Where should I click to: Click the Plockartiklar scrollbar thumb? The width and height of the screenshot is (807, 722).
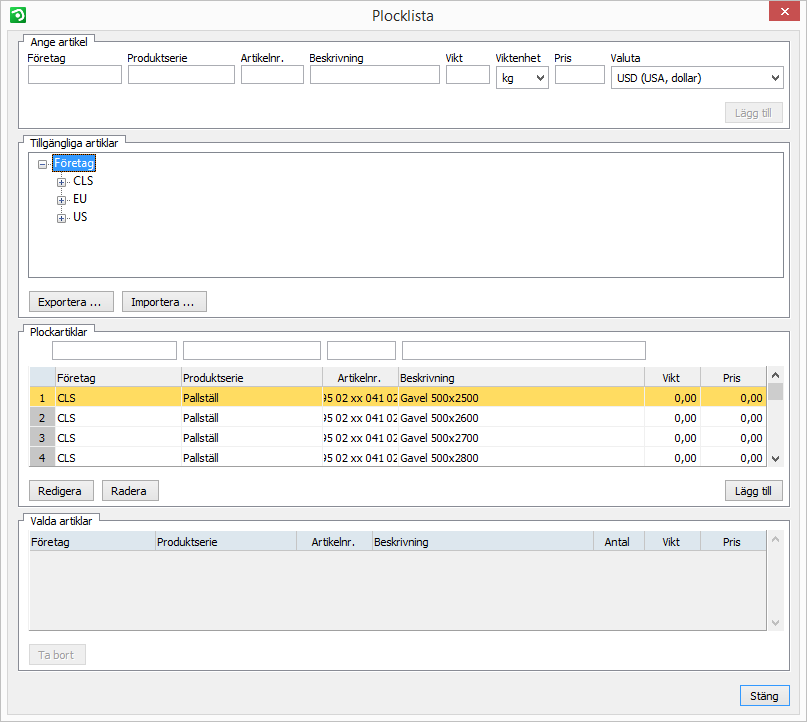click(776, 392)
